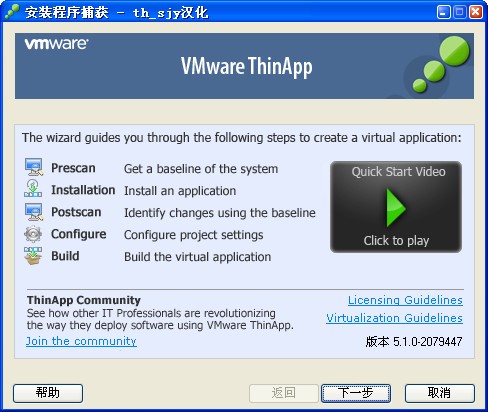Play the Quick Start Video

click(396, 207)
